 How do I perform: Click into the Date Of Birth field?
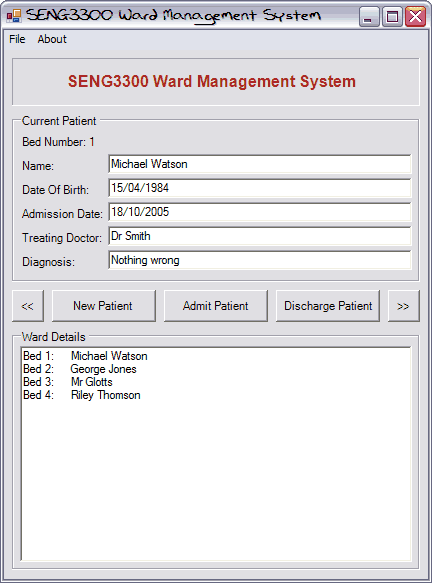(x=260, y=188)
